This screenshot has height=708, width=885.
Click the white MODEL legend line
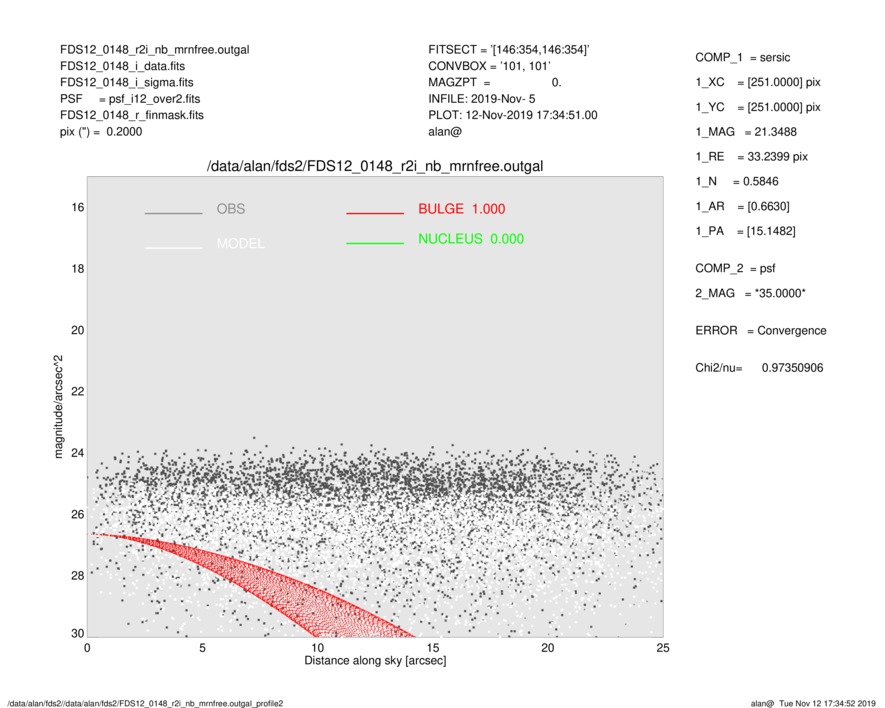[x=173, y=247]
